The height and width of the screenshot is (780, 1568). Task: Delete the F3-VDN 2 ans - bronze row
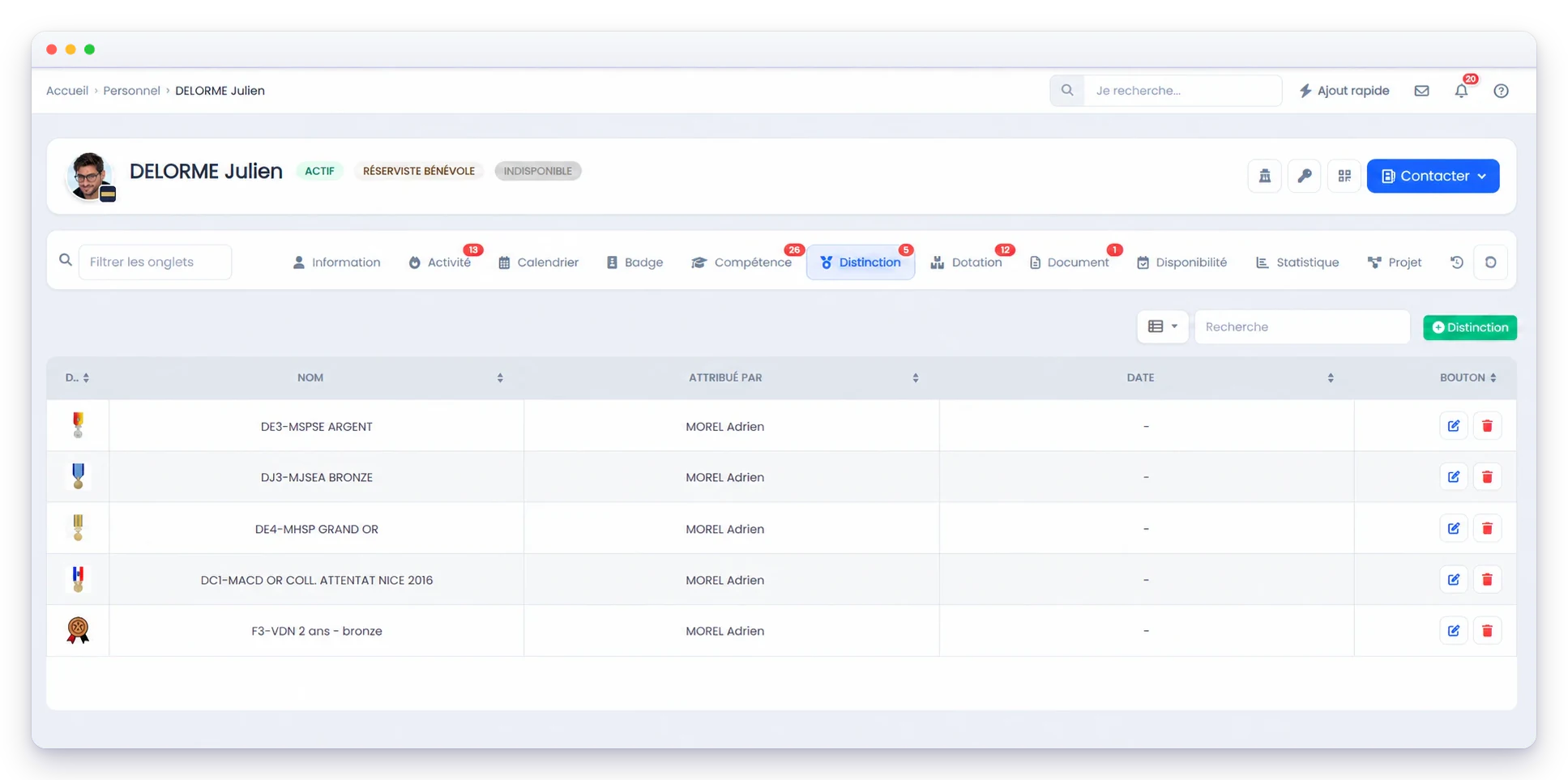click(x=1487, y=630)
